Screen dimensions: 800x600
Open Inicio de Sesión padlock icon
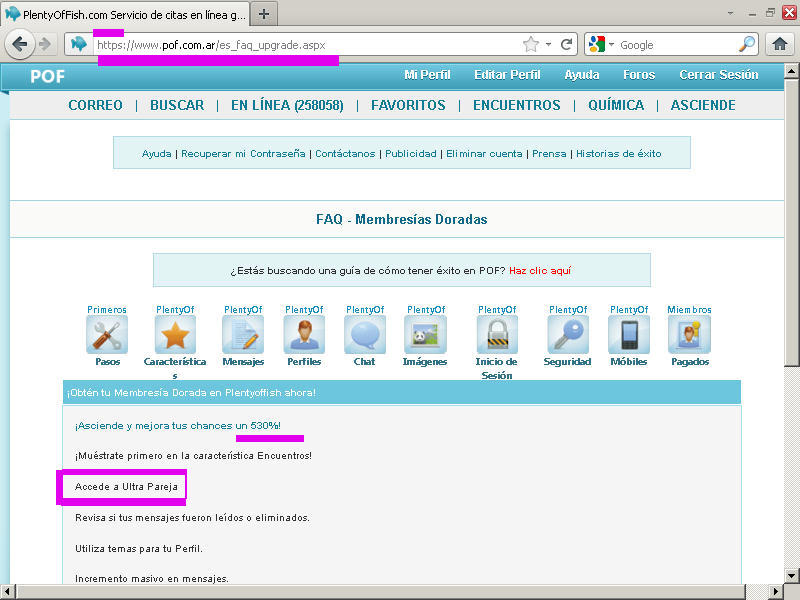[497, 335]
